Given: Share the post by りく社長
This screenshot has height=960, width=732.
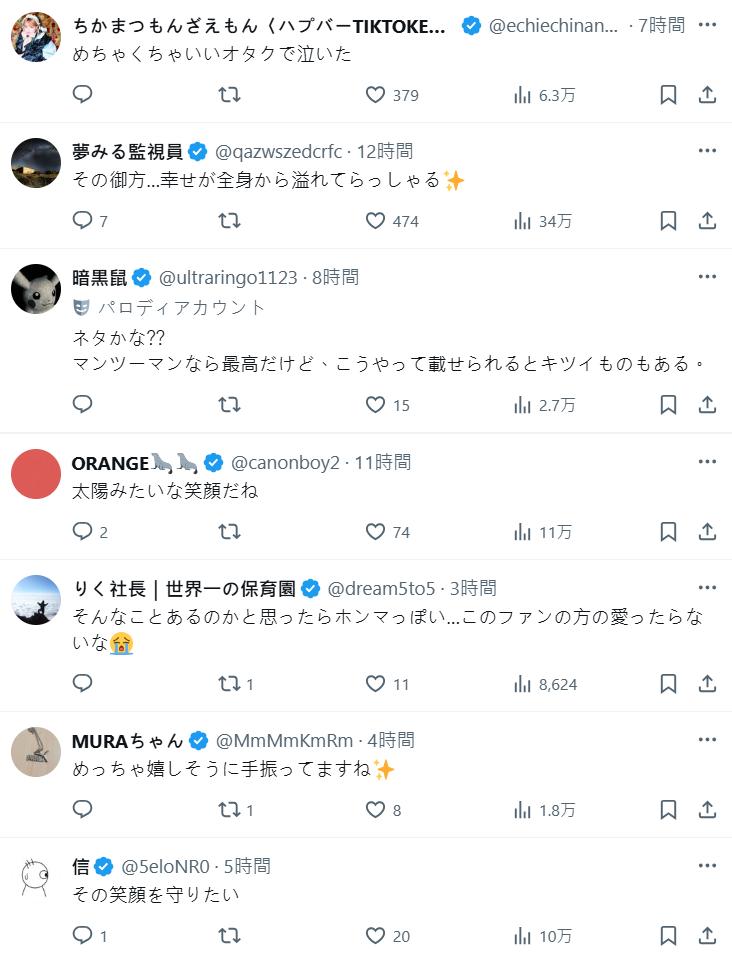Looking at the screenshot, I should tap(707, 684).
